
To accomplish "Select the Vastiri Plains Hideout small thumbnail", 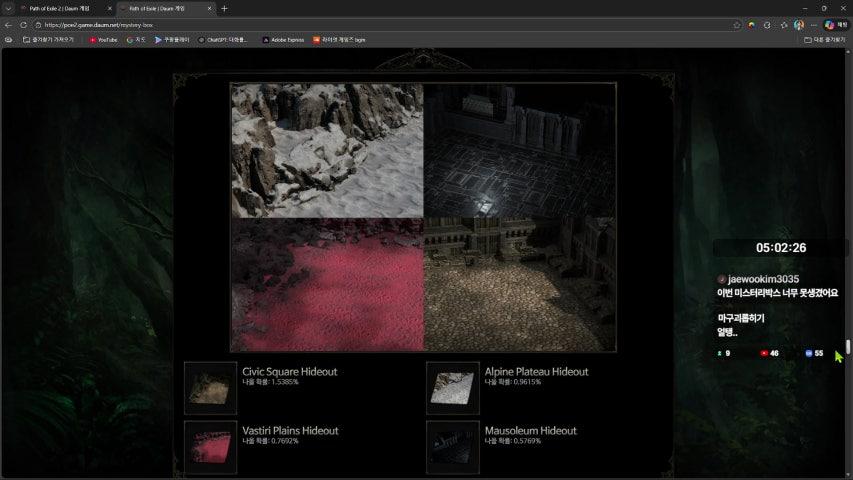I will [x=211, y=447].
